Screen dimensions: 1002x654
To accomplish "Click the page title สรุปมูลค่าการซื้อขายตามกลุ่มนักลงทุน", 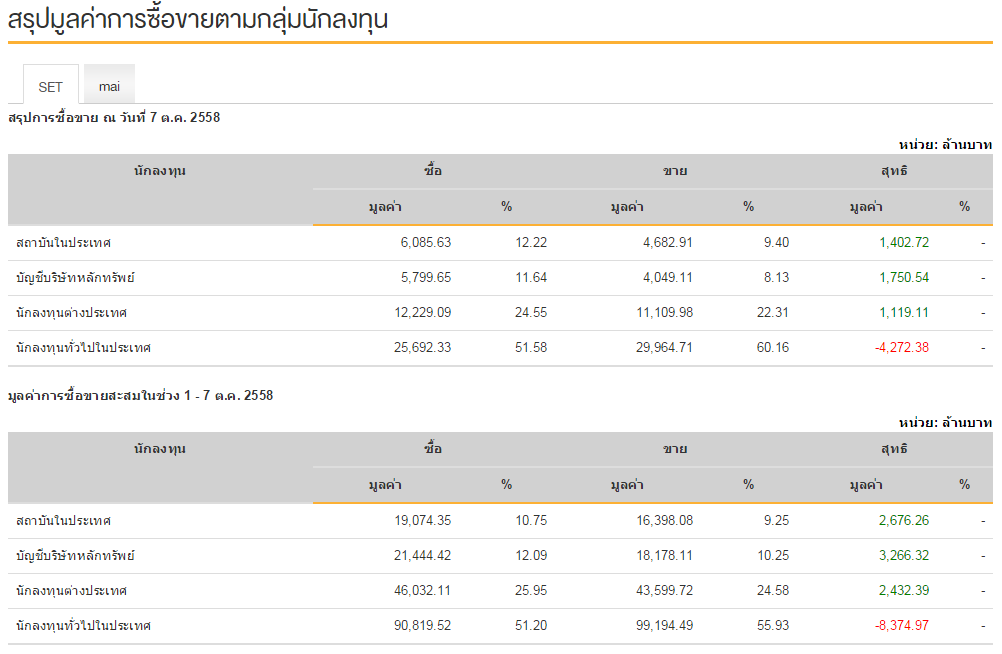I will click(198, 19).
